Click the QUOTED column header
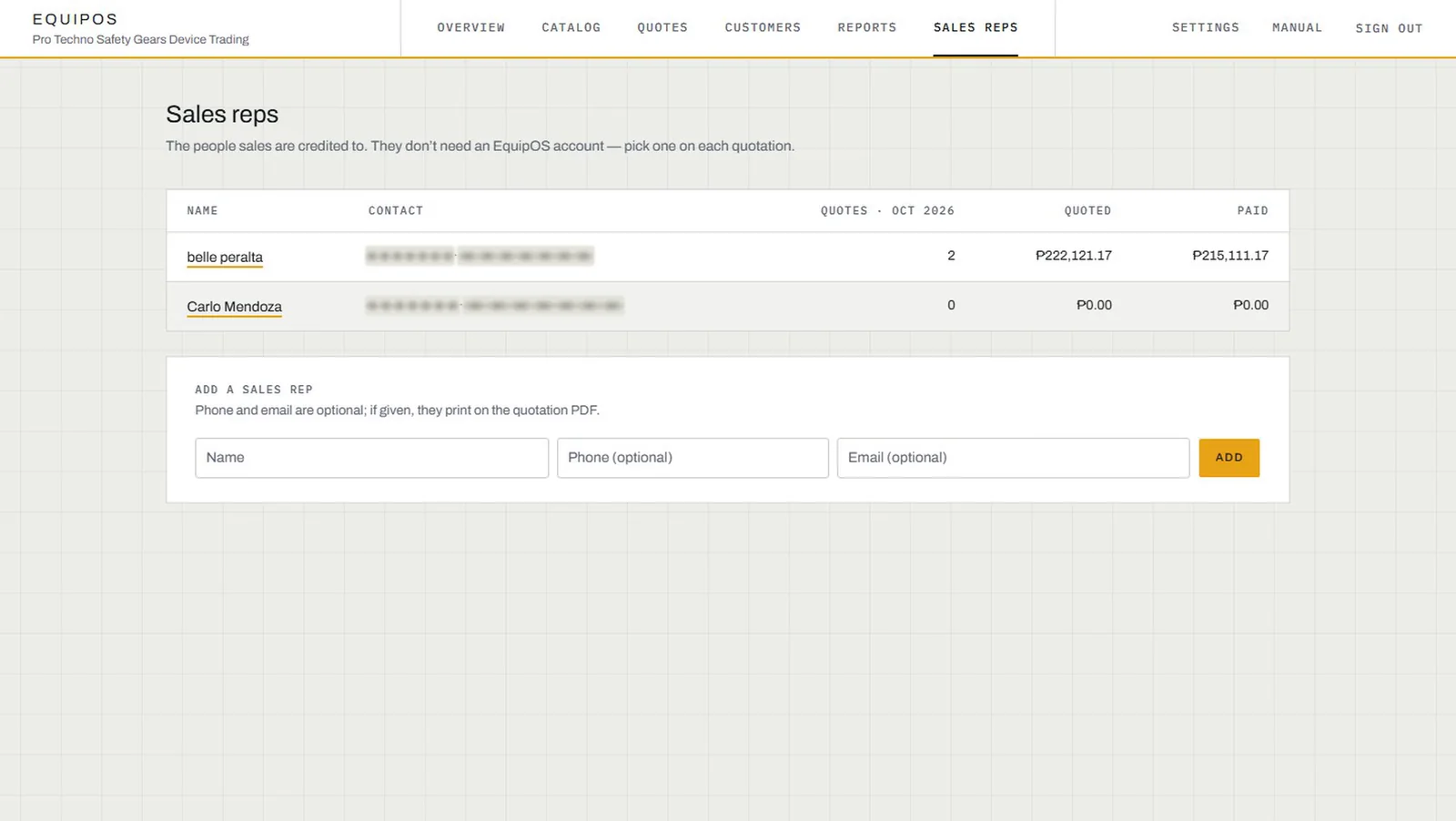This screenshot has width=1456, height=821. point(1087,210)
